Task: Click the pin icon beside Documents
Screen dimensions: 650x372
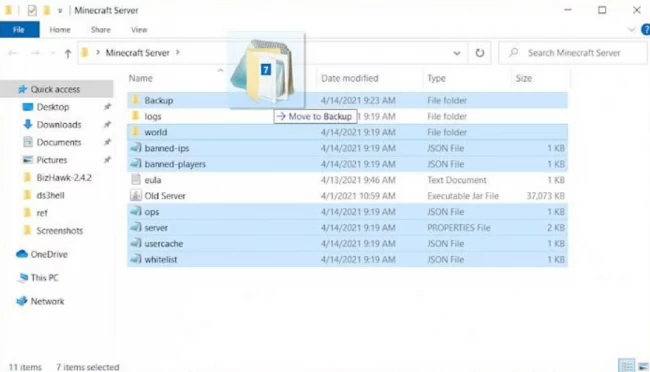Action: click(107, 142)
